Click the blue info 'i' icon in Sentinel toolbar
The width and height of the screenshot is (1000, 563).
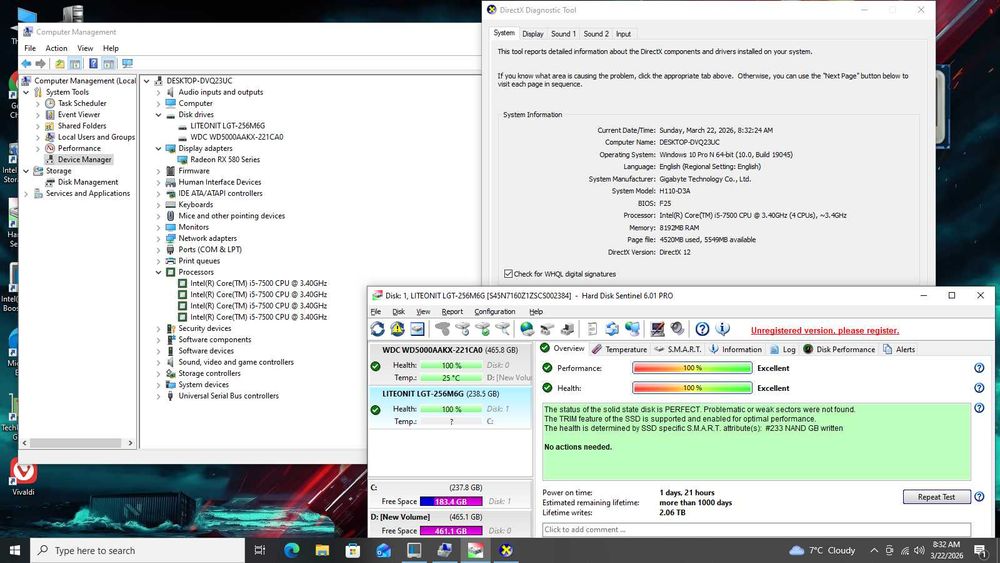[x=722, y=329]
